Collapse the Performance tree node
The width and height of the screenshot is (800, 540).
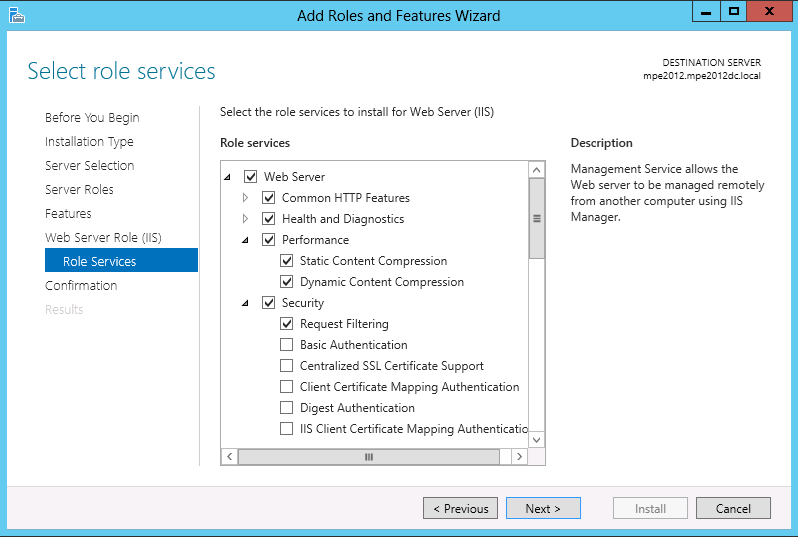(245, 240)
